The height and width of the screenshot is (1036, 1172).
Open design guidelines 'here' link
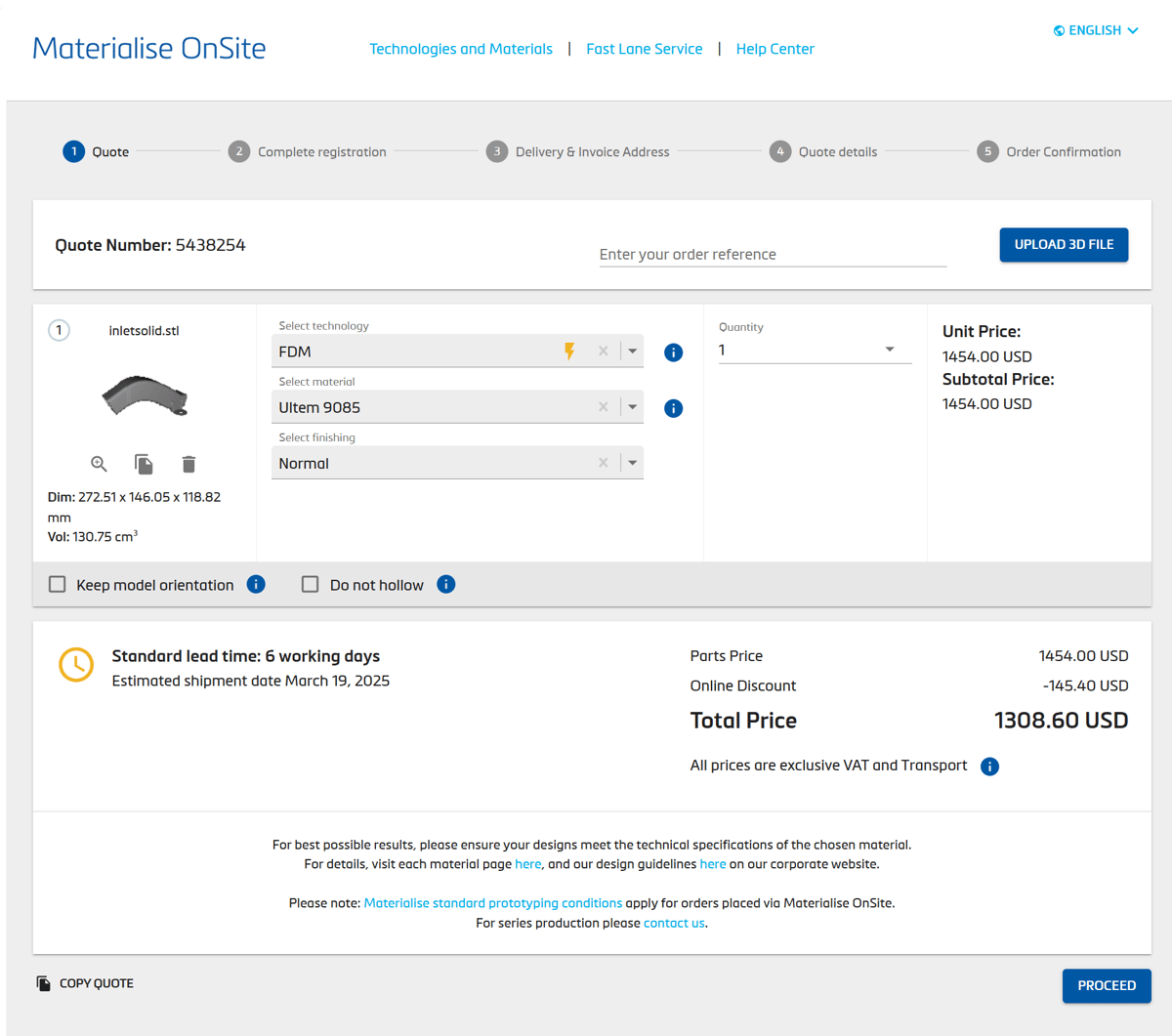click(713, 864)
